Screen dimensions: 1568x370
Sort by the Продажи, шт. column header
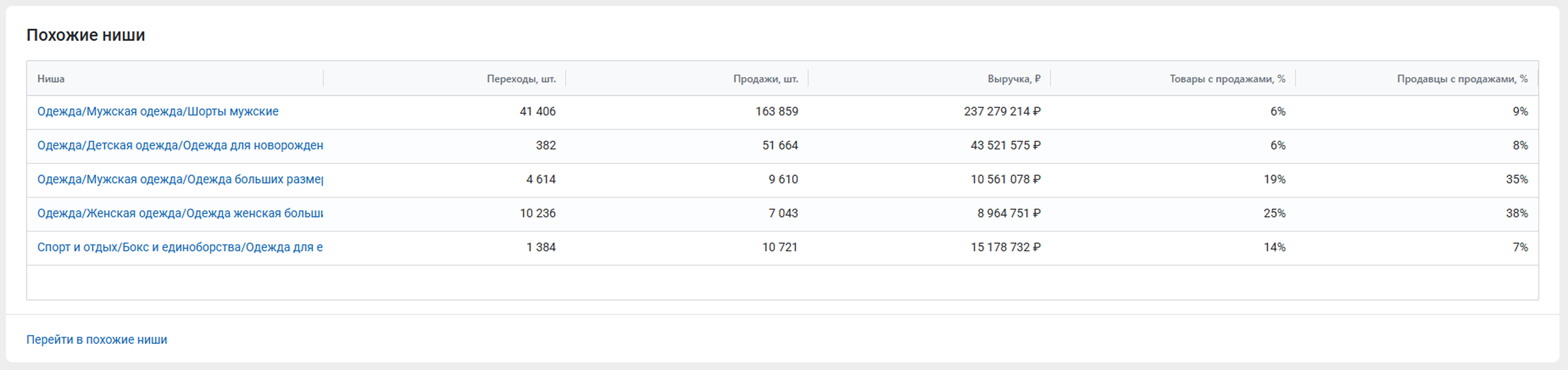click(x=765, y=78)
